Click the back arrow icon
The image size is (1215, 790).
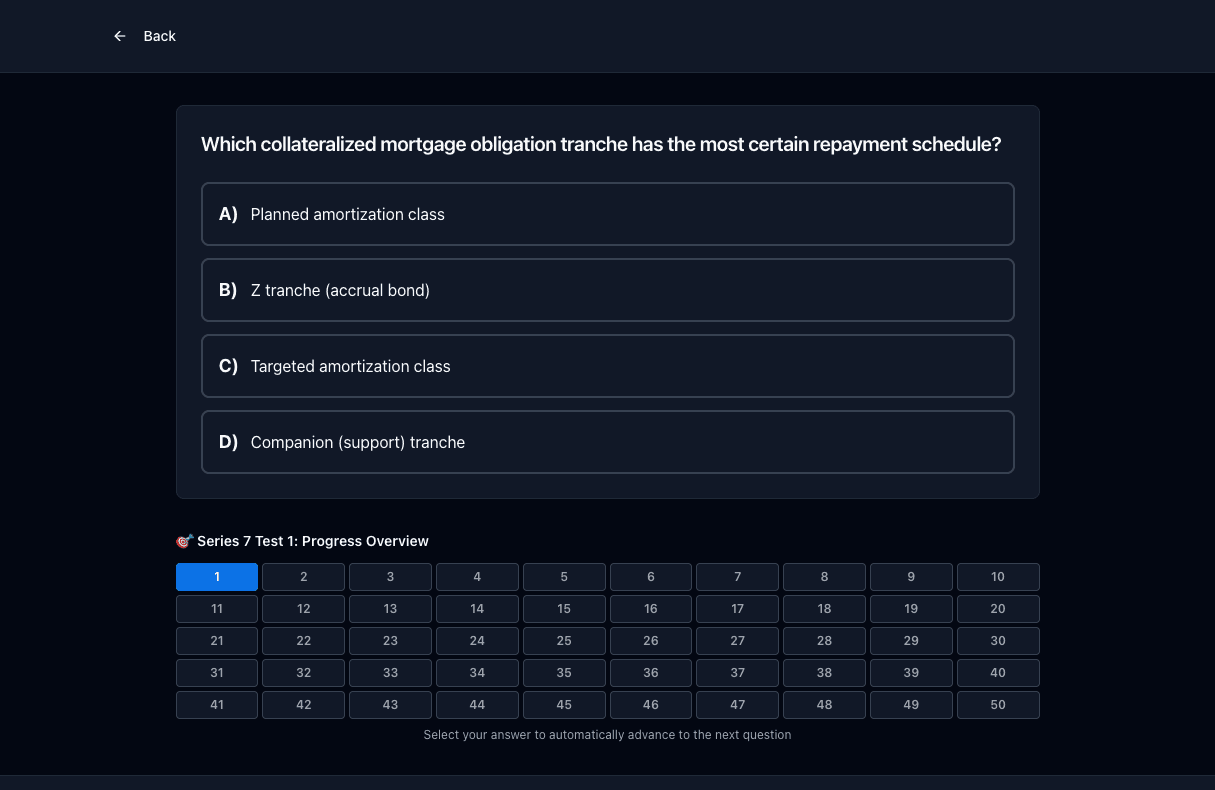pyautogui.click(x=120, y=36)
